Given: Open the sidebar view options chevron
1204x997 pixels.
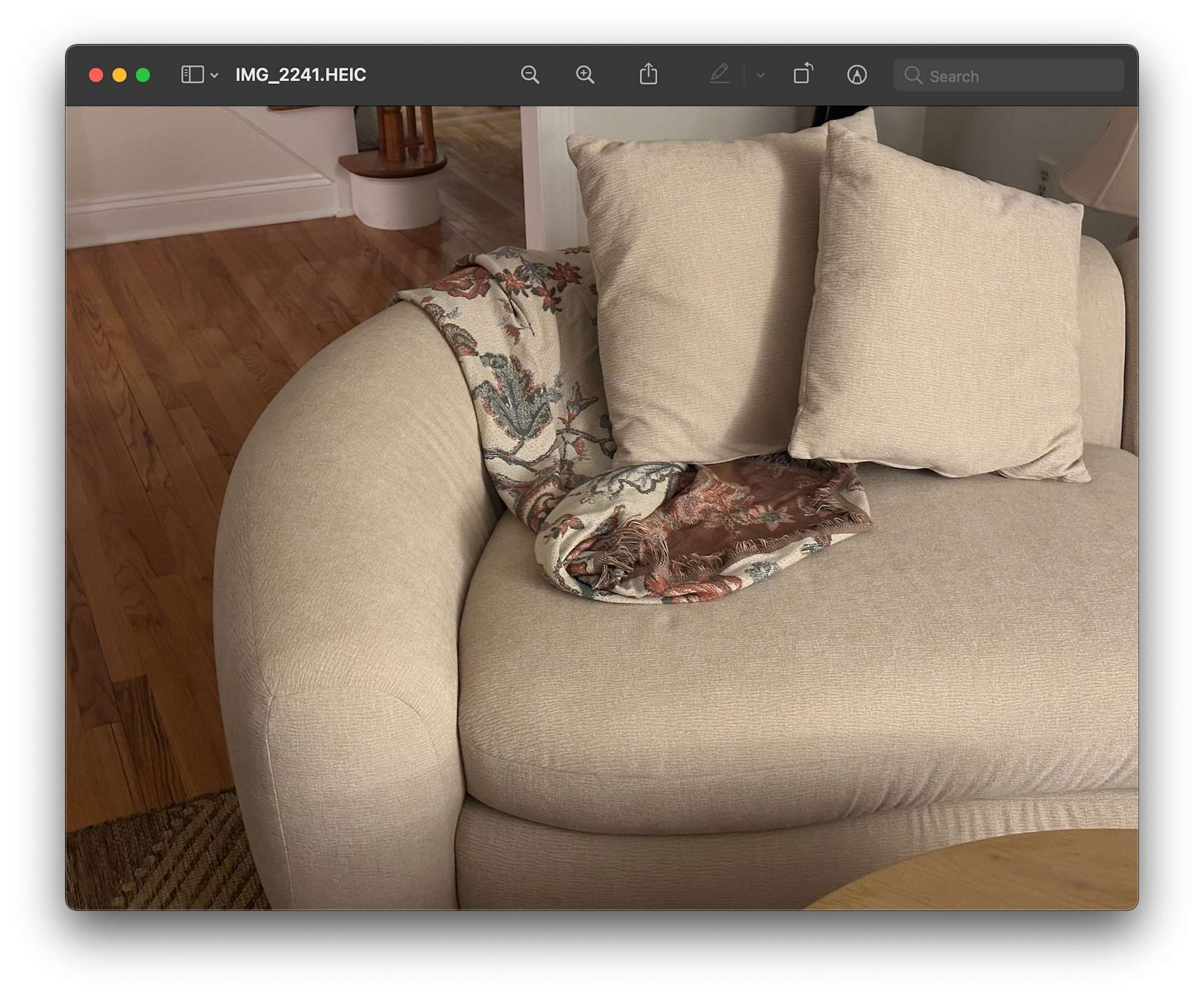Looking at the screenshot, I should (x=214, y=75).
